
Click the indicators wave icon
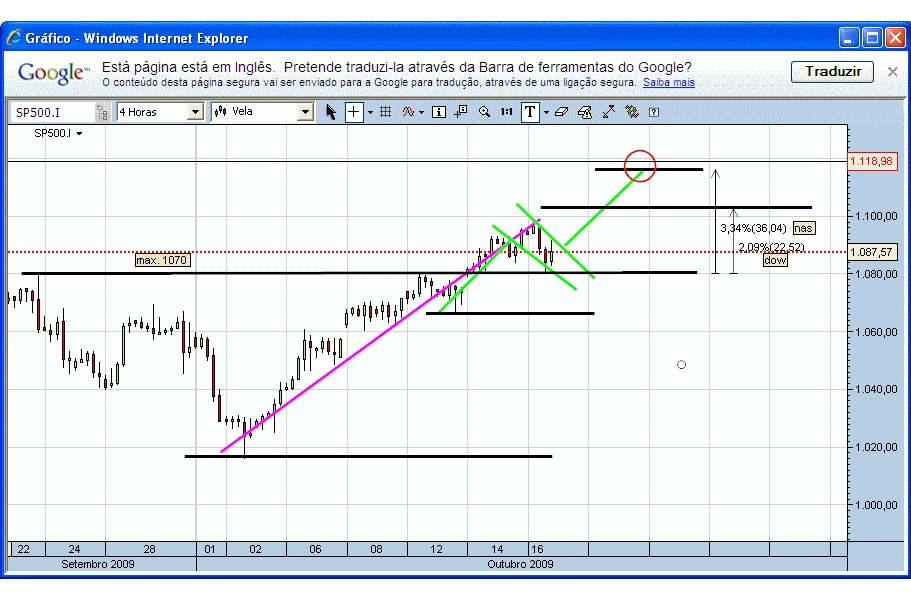tap(408, 112)
